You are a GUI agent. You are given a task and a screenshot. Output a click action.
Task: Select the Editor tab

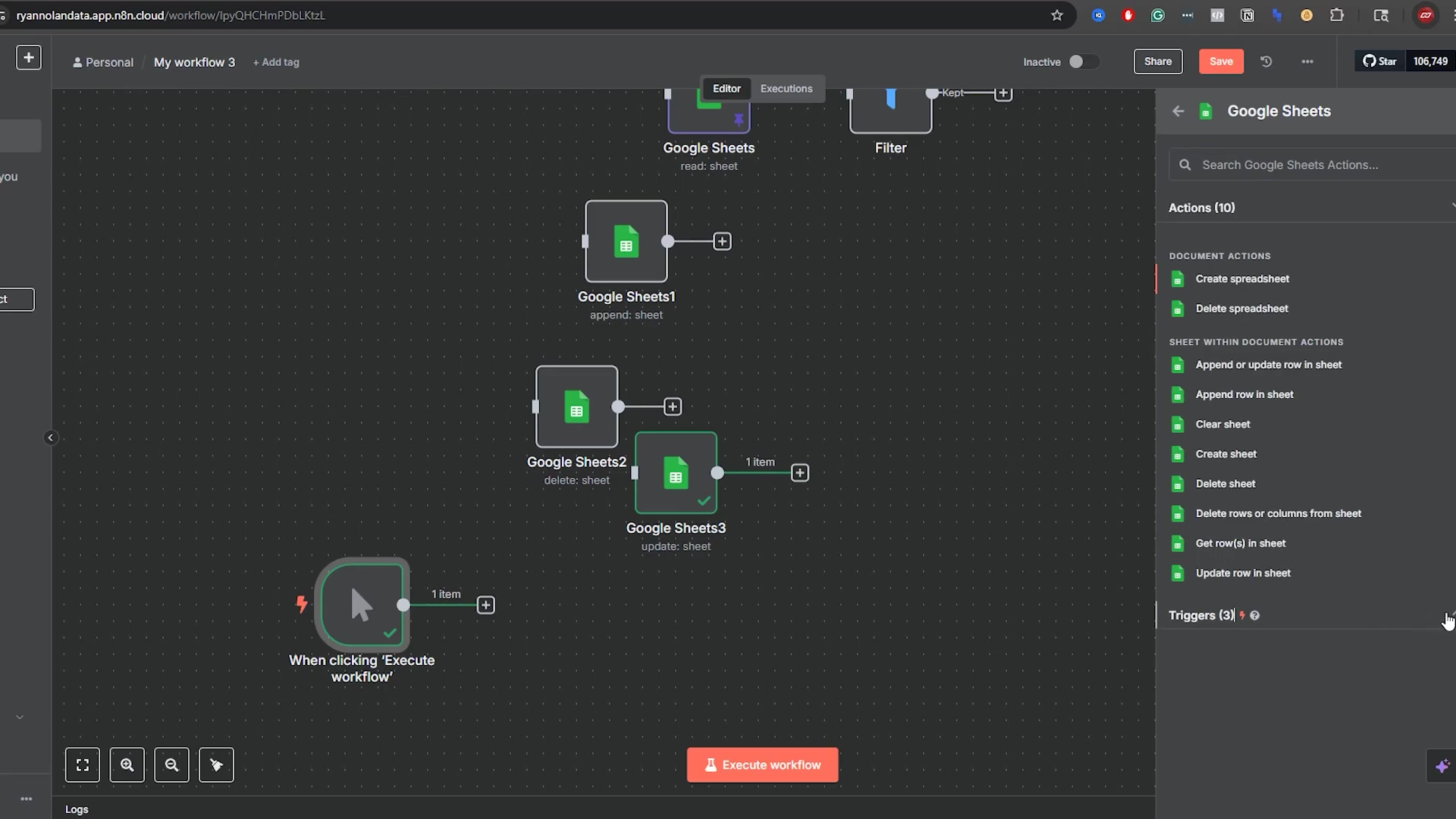(x=726, y=89)
